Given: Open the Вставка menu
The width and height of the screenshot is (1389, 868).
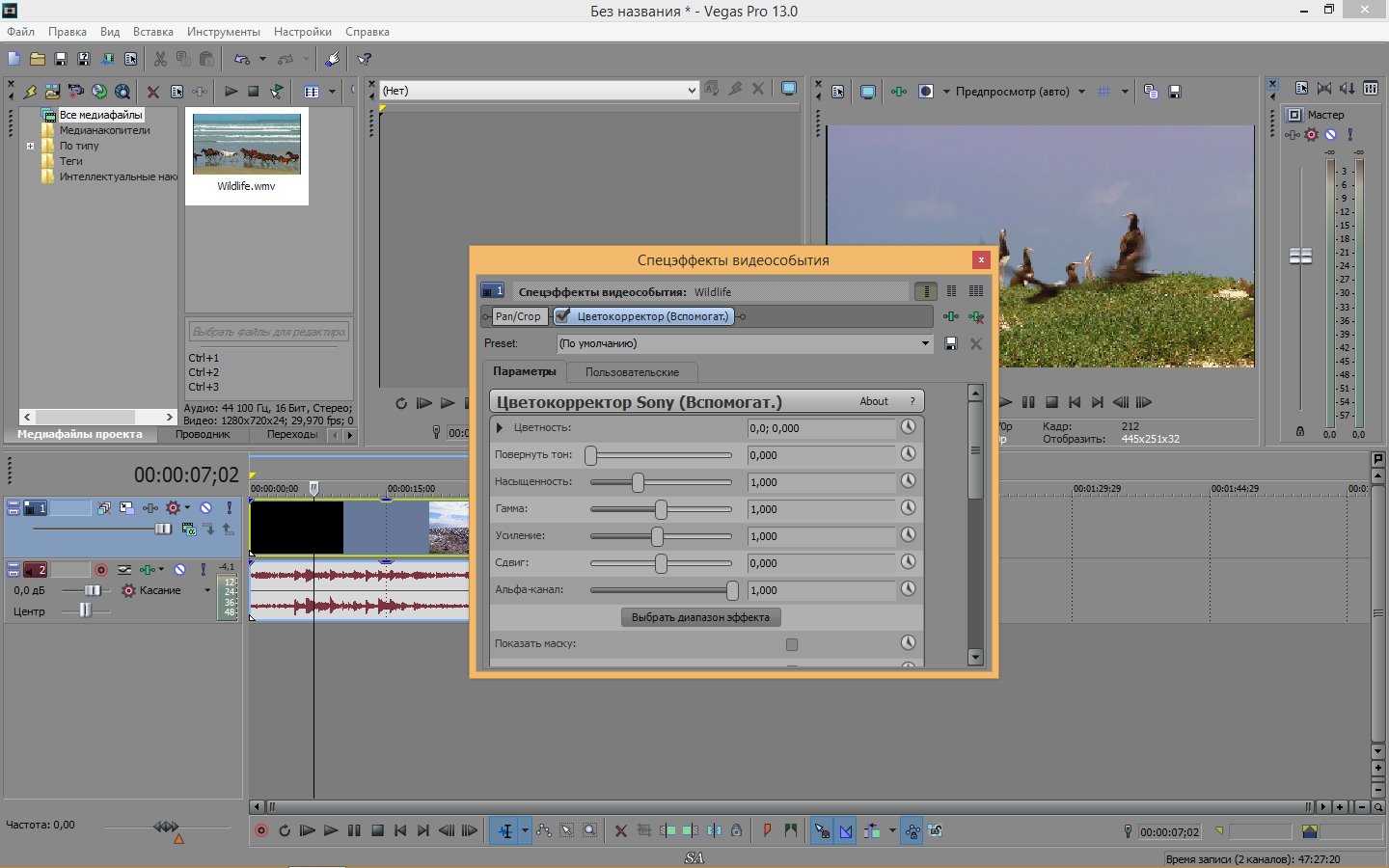Looking at the screenshot, I should point(153,32).
